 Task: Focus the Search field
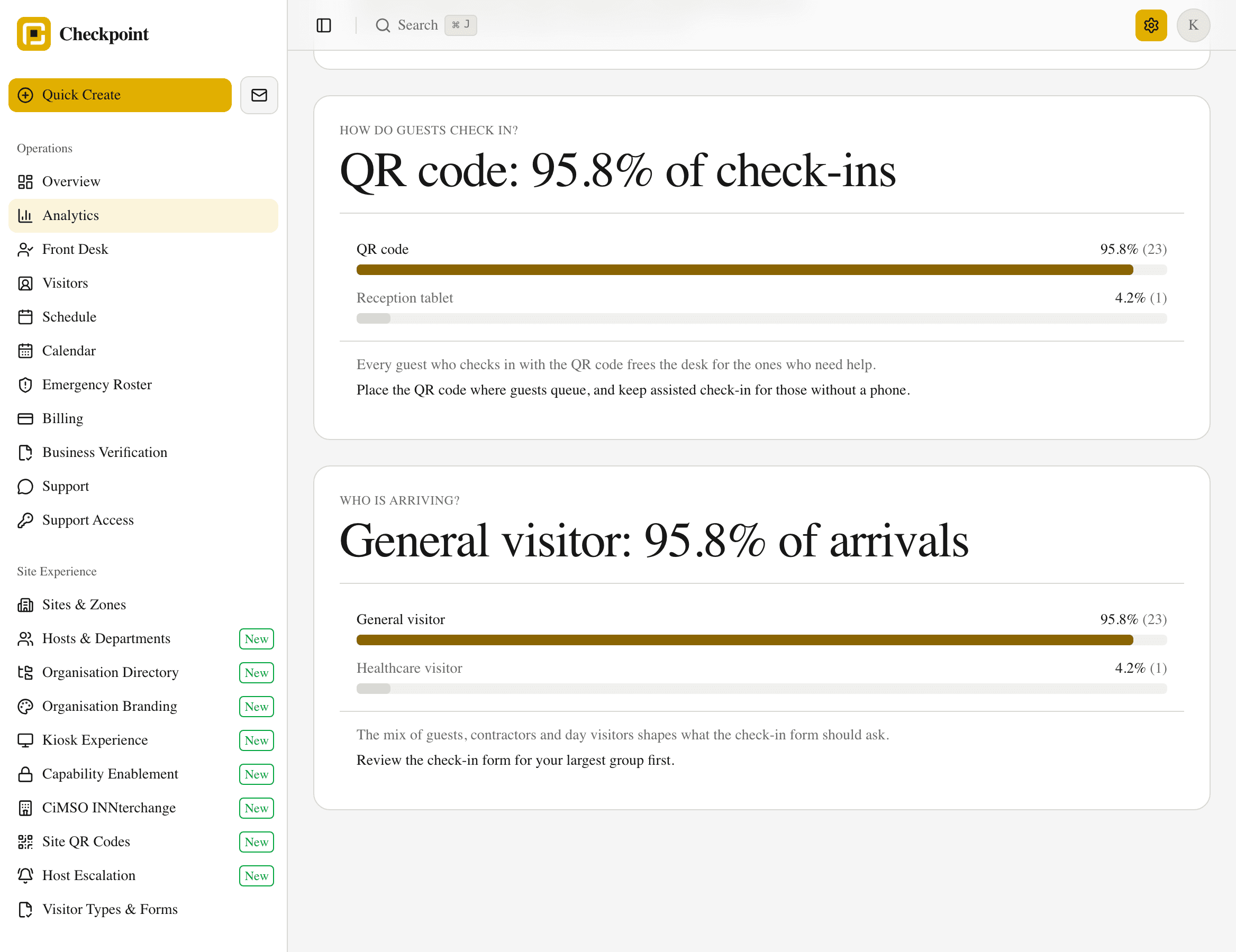425,25
